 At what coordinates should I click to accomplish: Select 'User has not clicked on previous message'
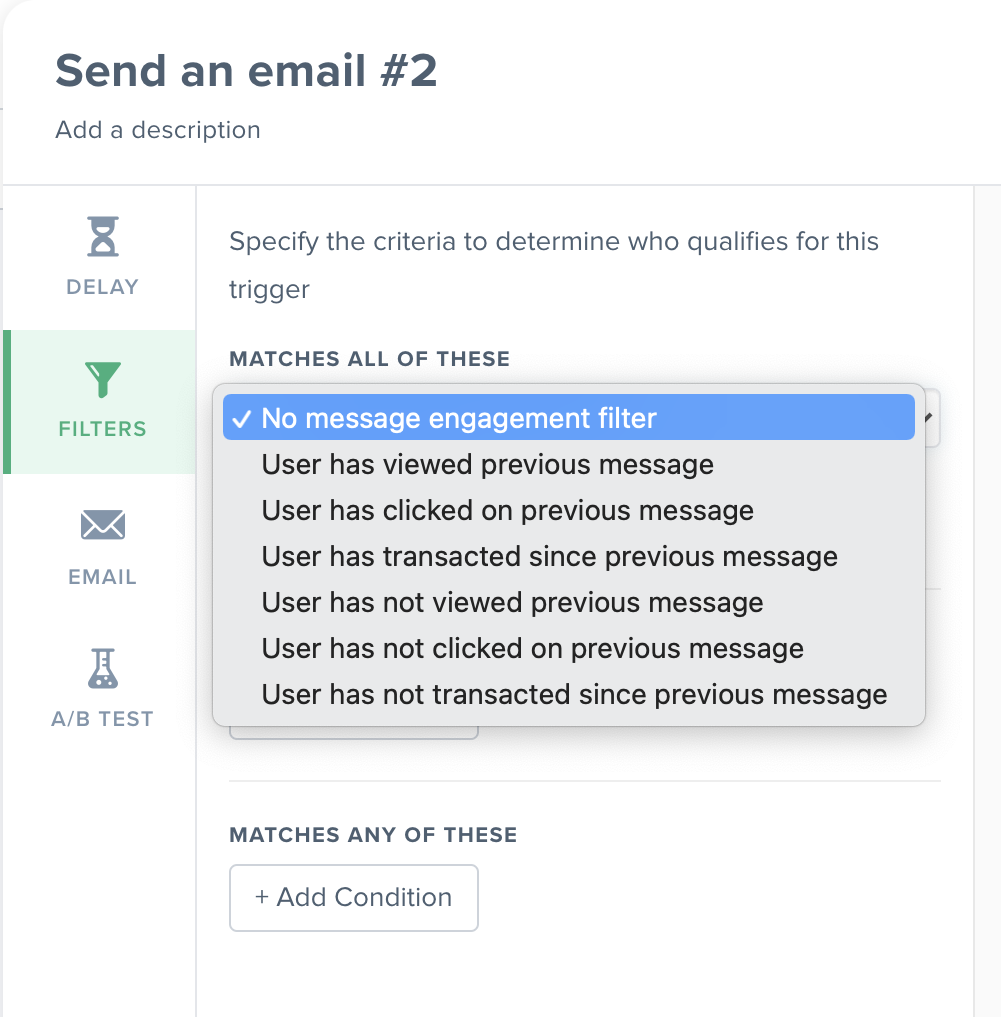[569, 649]
